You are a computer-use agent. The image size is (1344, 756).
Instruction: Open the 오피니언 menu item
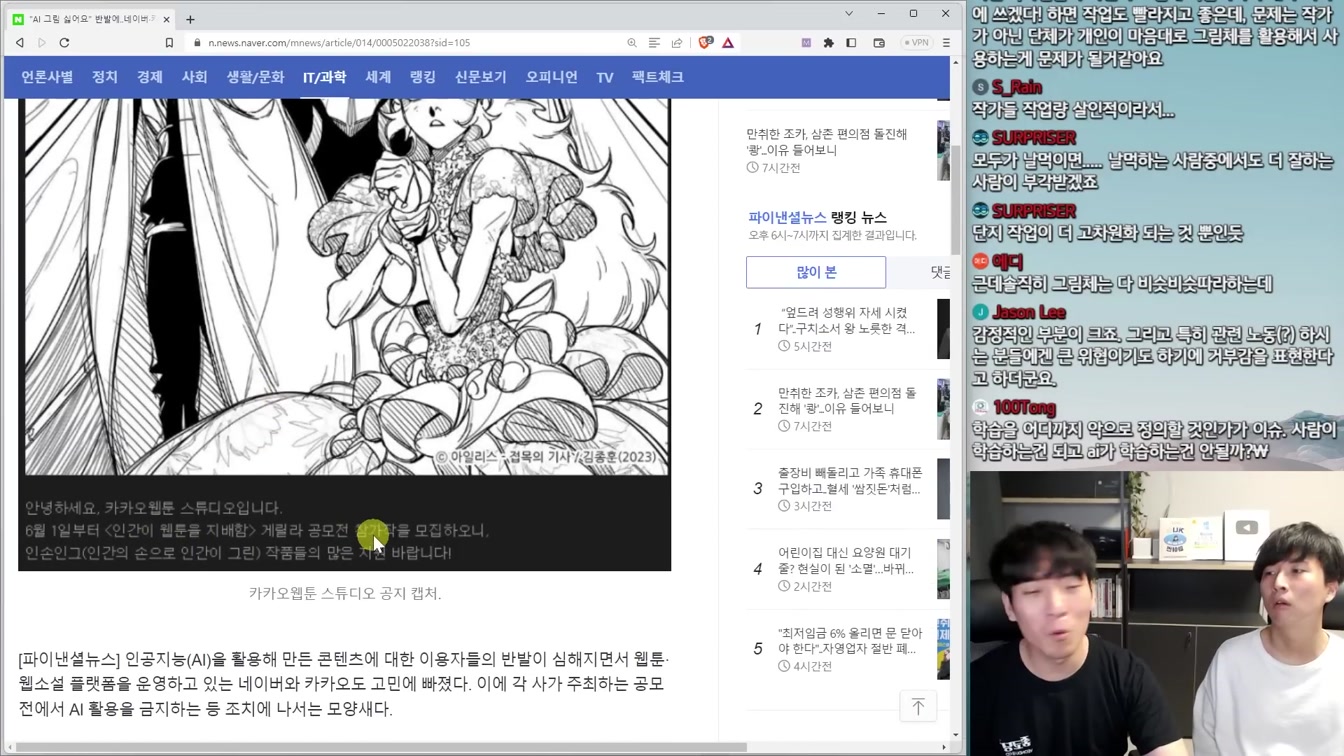(x=552, y=77)
